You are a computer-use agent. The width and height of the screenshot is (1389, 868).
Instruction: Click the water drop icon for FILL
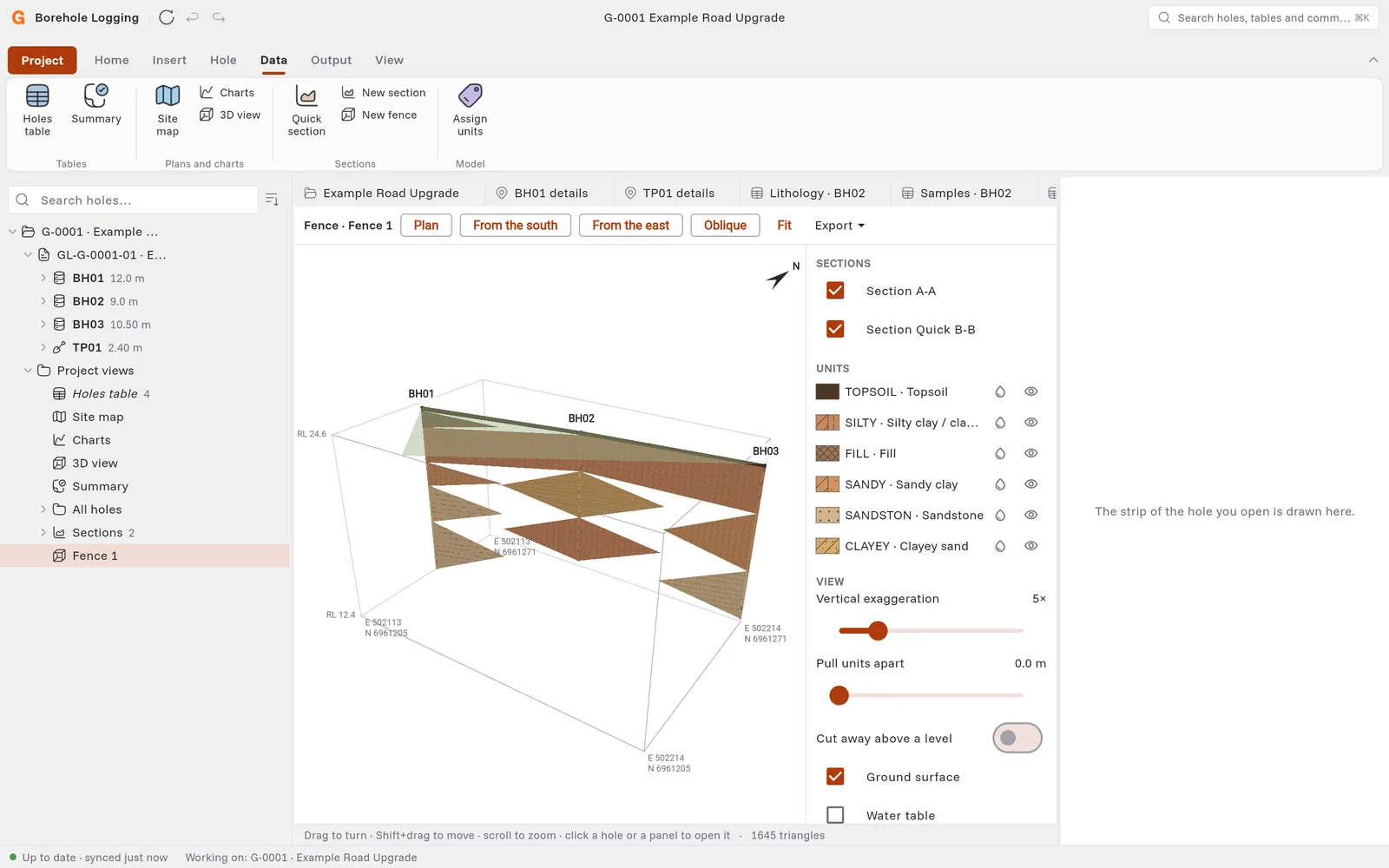point(1000,453)
